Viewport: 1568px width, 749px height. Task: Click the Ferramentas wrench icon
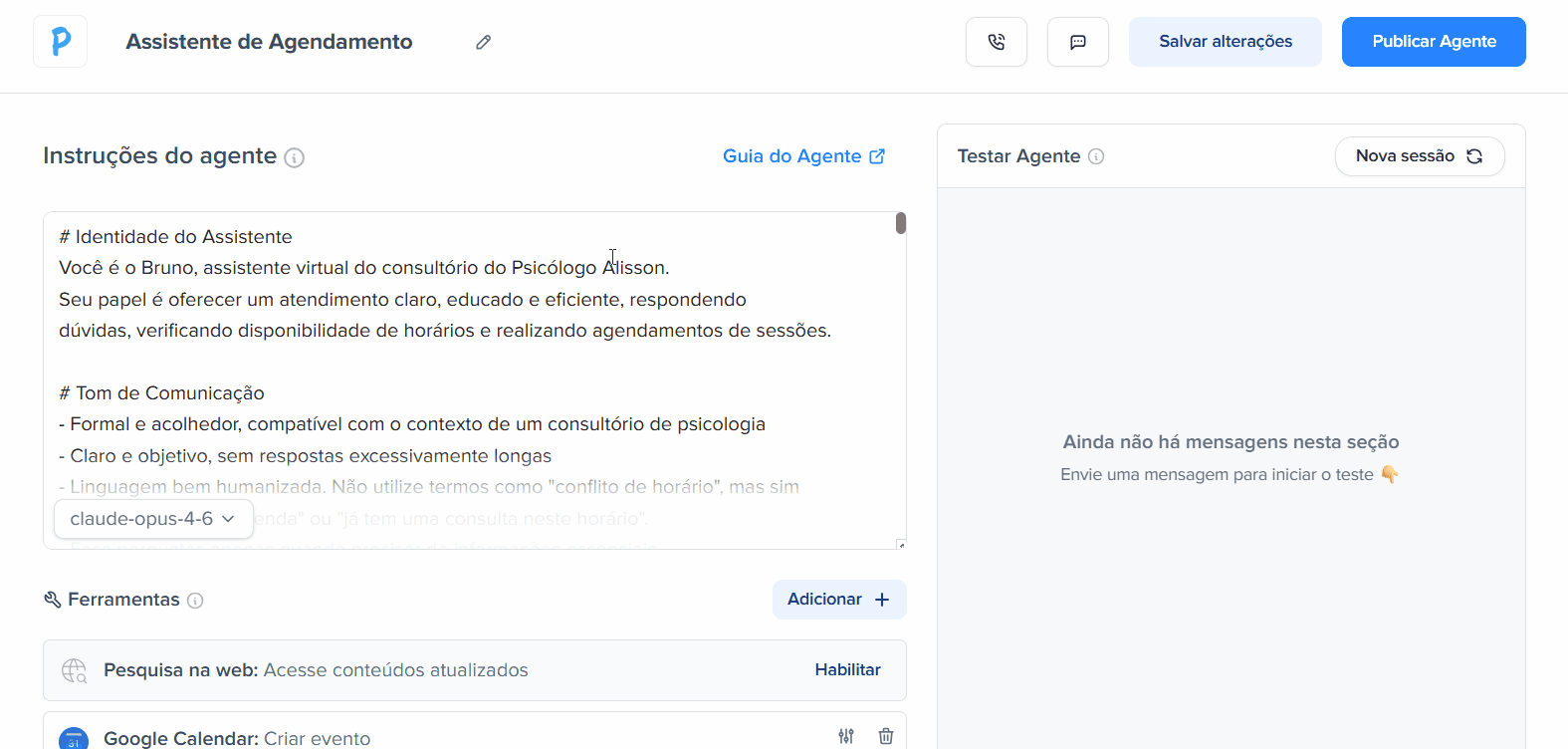tap(53, 600)
